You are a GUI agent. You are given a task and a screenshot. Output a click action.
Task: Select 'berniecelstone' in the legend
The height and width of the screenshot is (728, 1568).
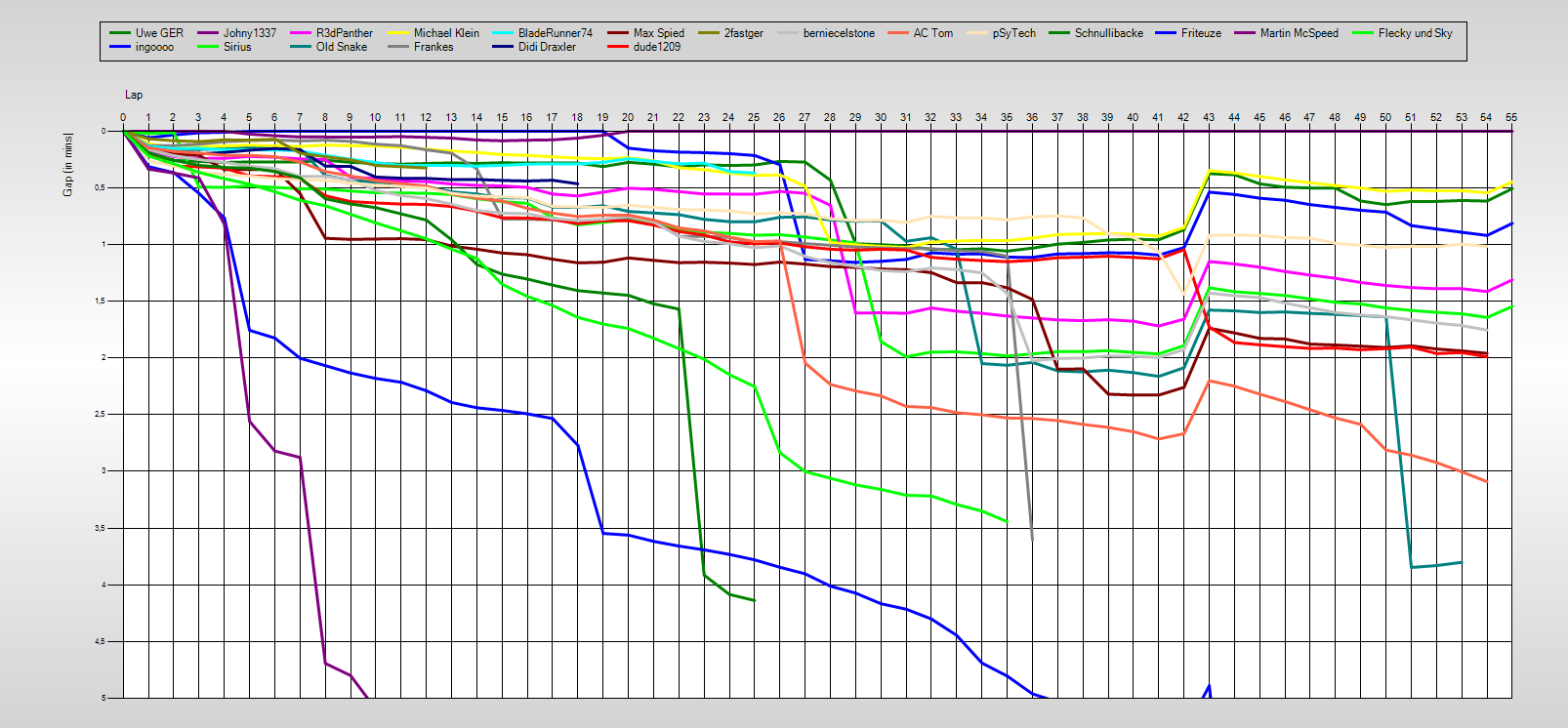(x=839, y=33)
